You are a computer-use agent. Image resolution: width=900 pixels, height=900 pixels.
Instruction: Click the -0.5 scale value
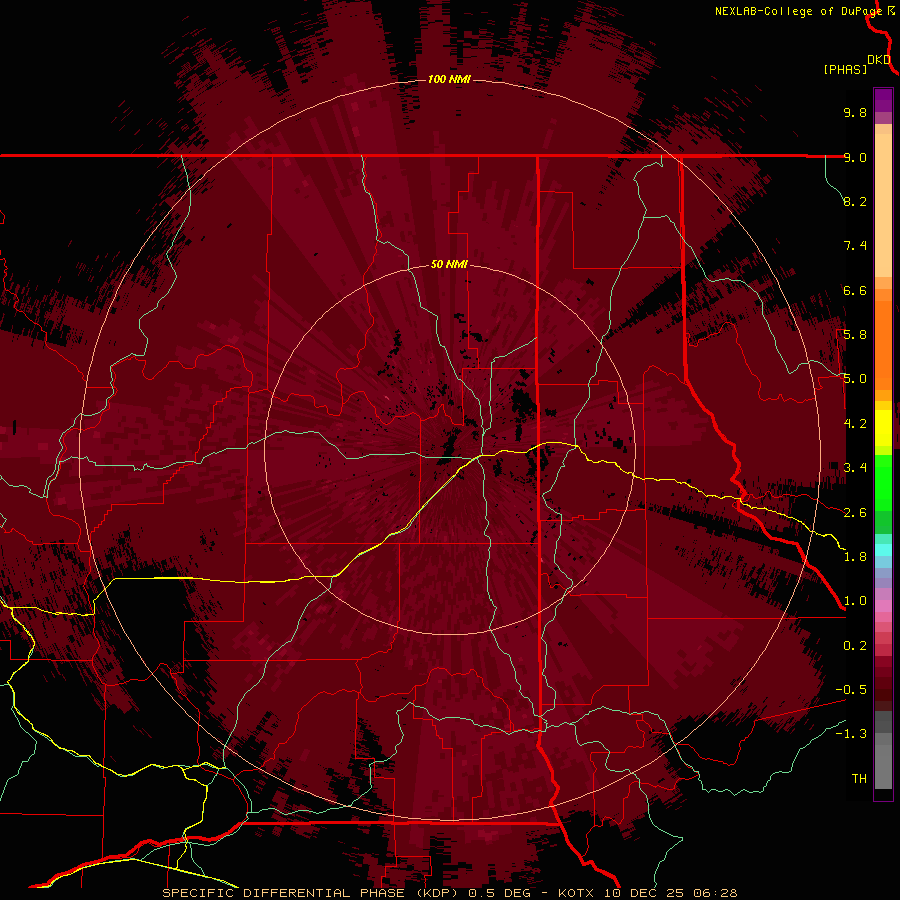click(x=851, y=690)
